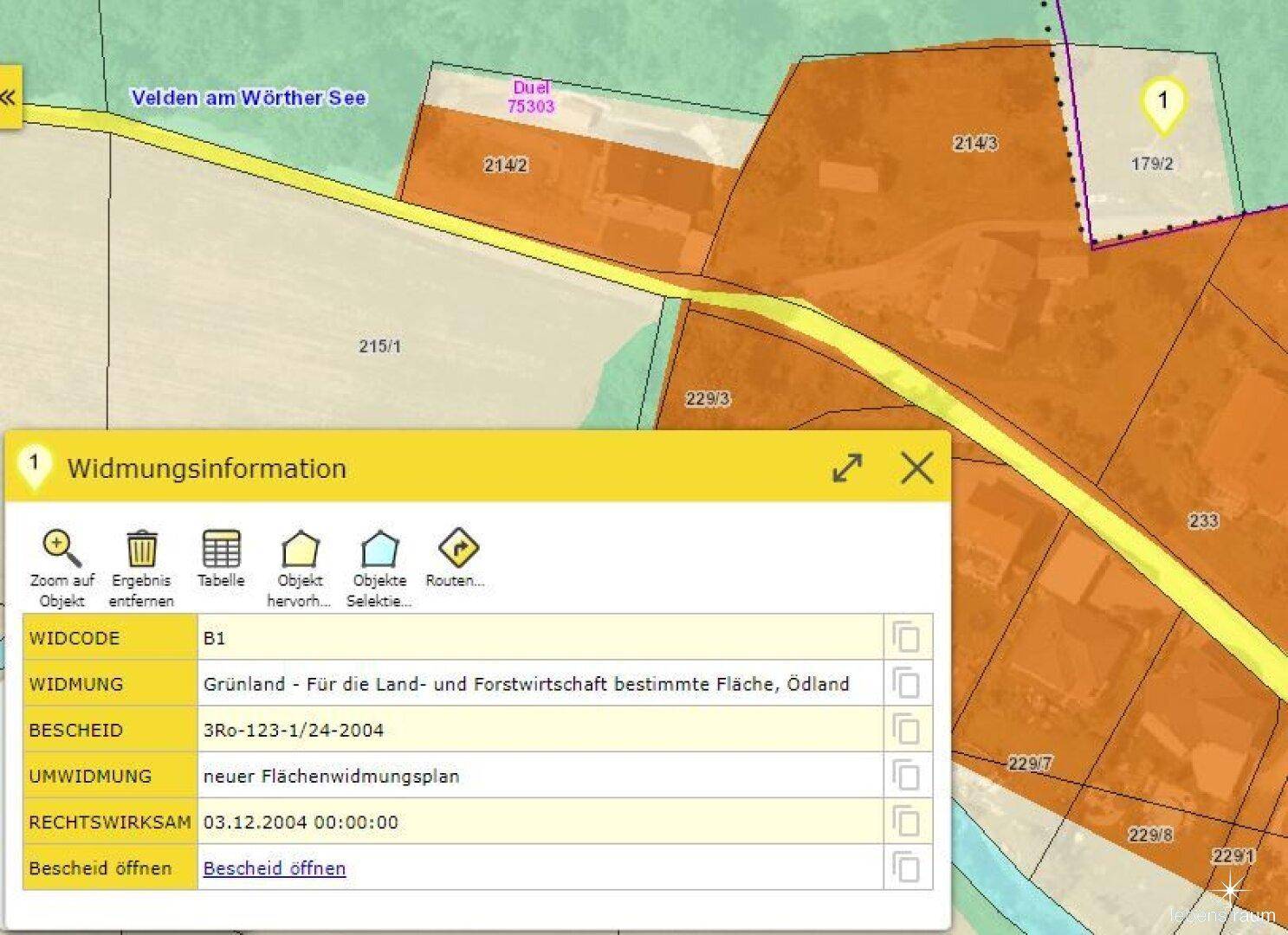Select parcel label 233 on map
Screen dimensions: 1288x935
coord(1204,520)
